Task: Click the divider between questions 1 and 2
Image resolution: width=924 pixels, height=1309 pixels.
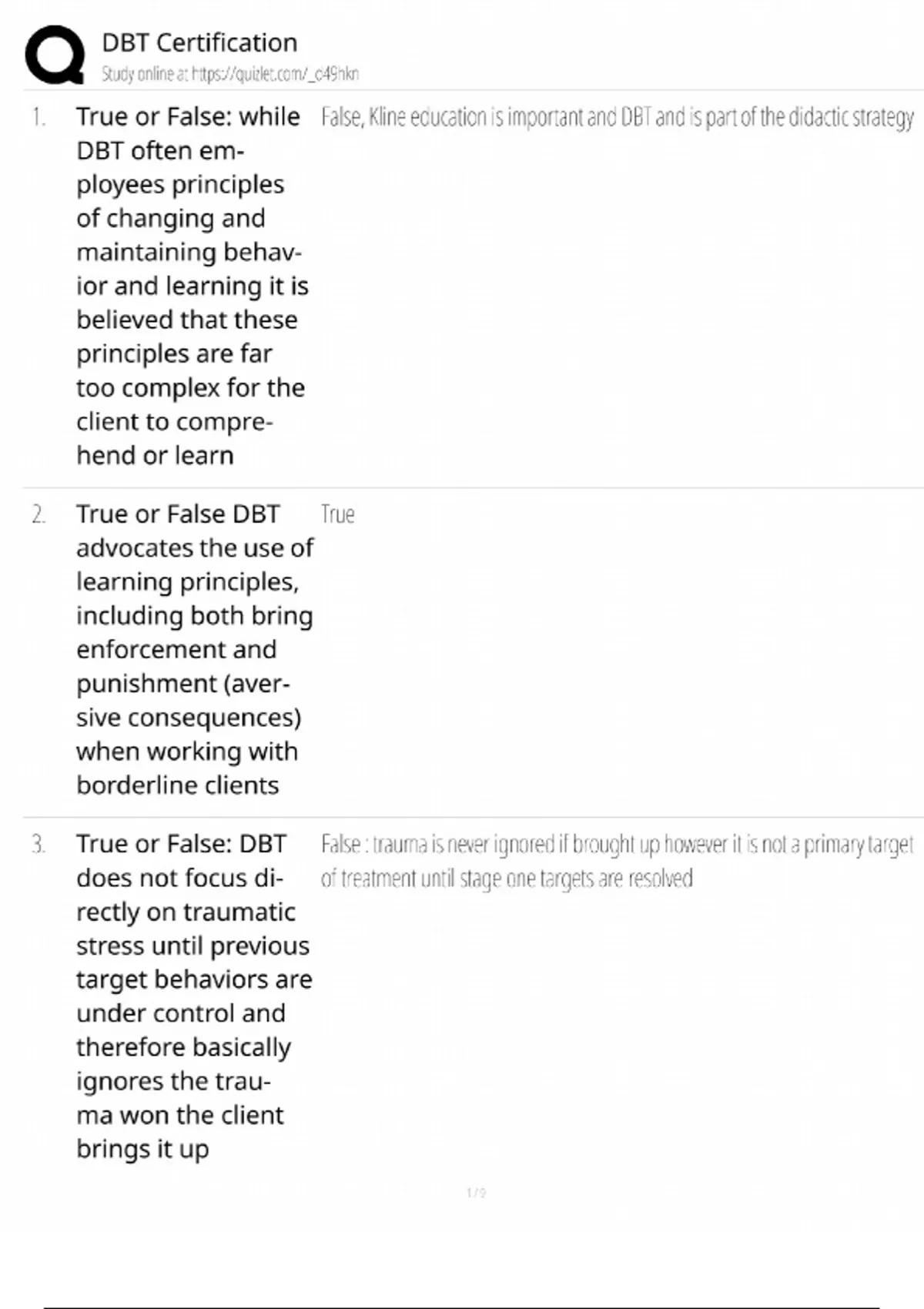Action: click(x=473, y=487)
